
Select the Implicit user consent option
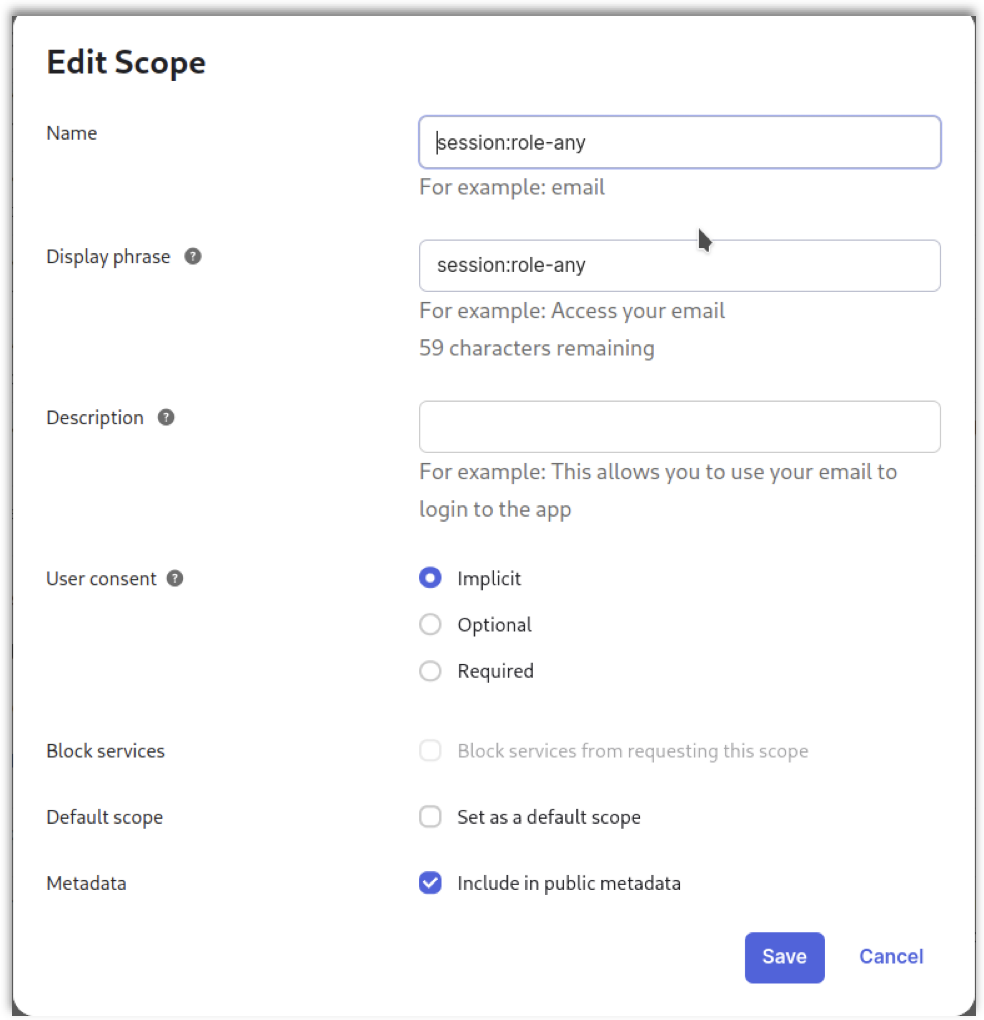pos(431,578)
